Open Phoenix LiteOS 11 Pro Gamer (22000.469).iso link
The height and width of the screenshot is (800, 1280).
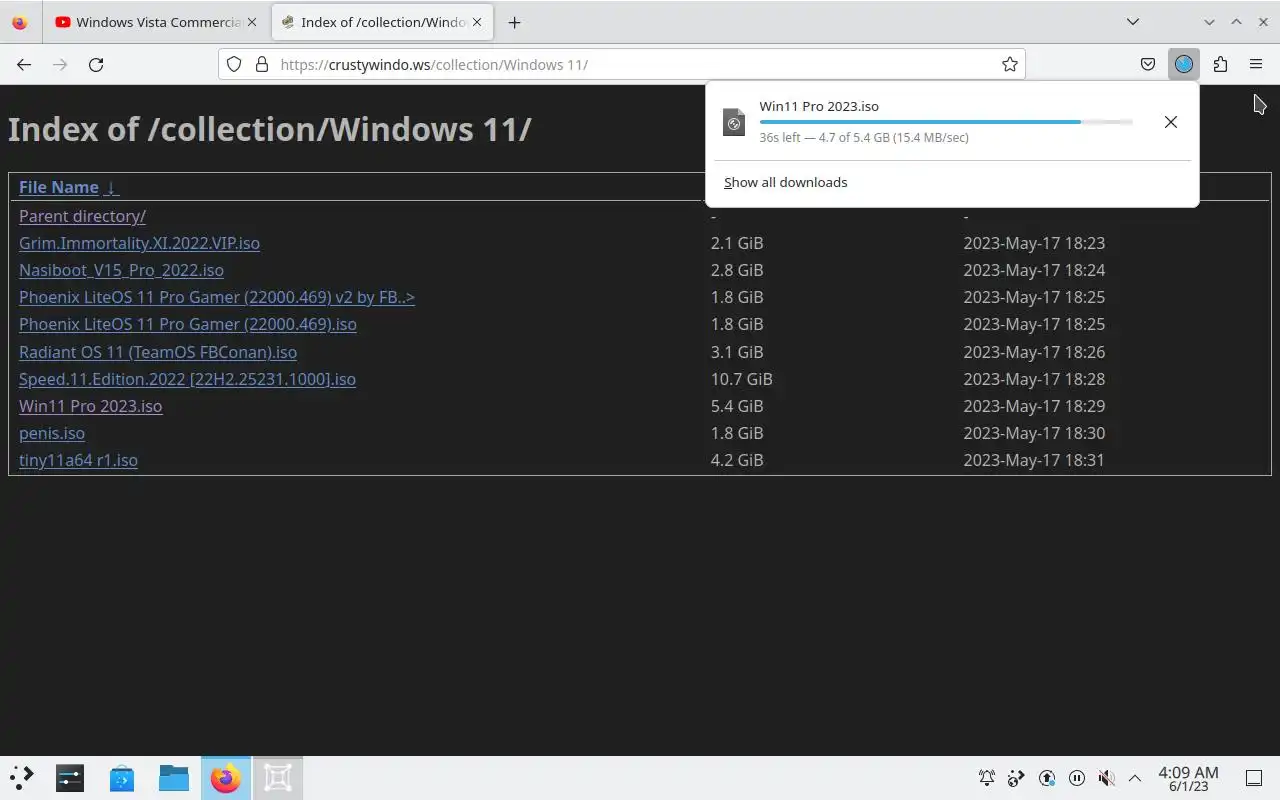coord(188,324)
